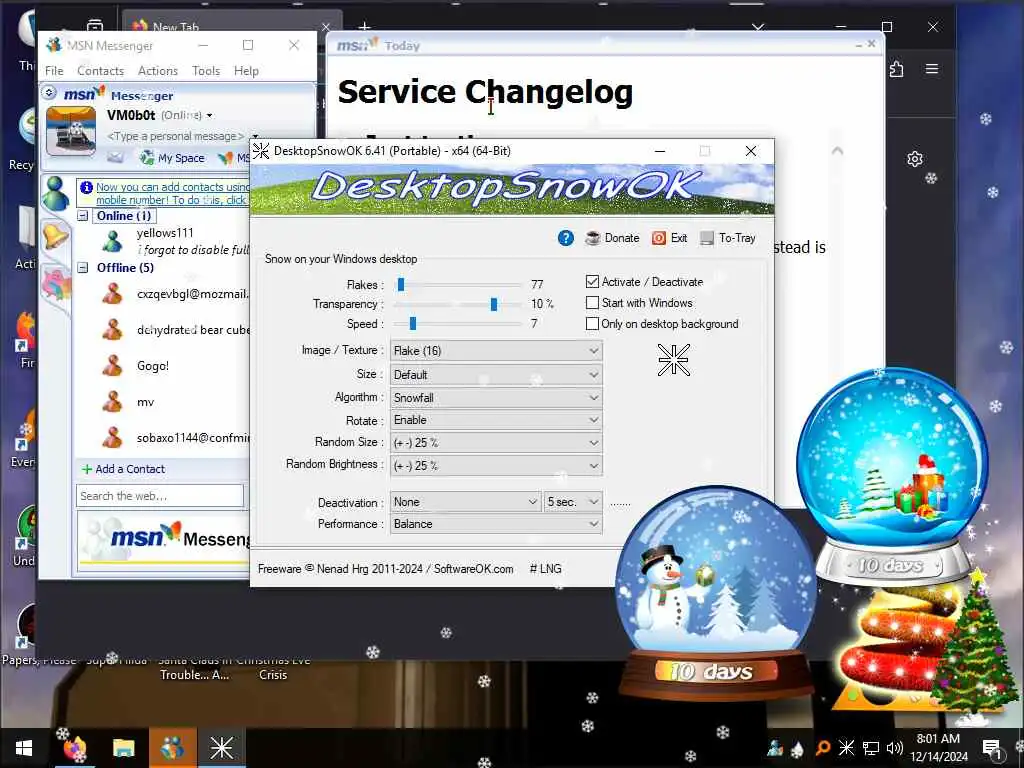Image resolution: width=1024 pixels, height=768 pixels.
Task: Open the Random Brightness dropdown
Action: (496, 466)
